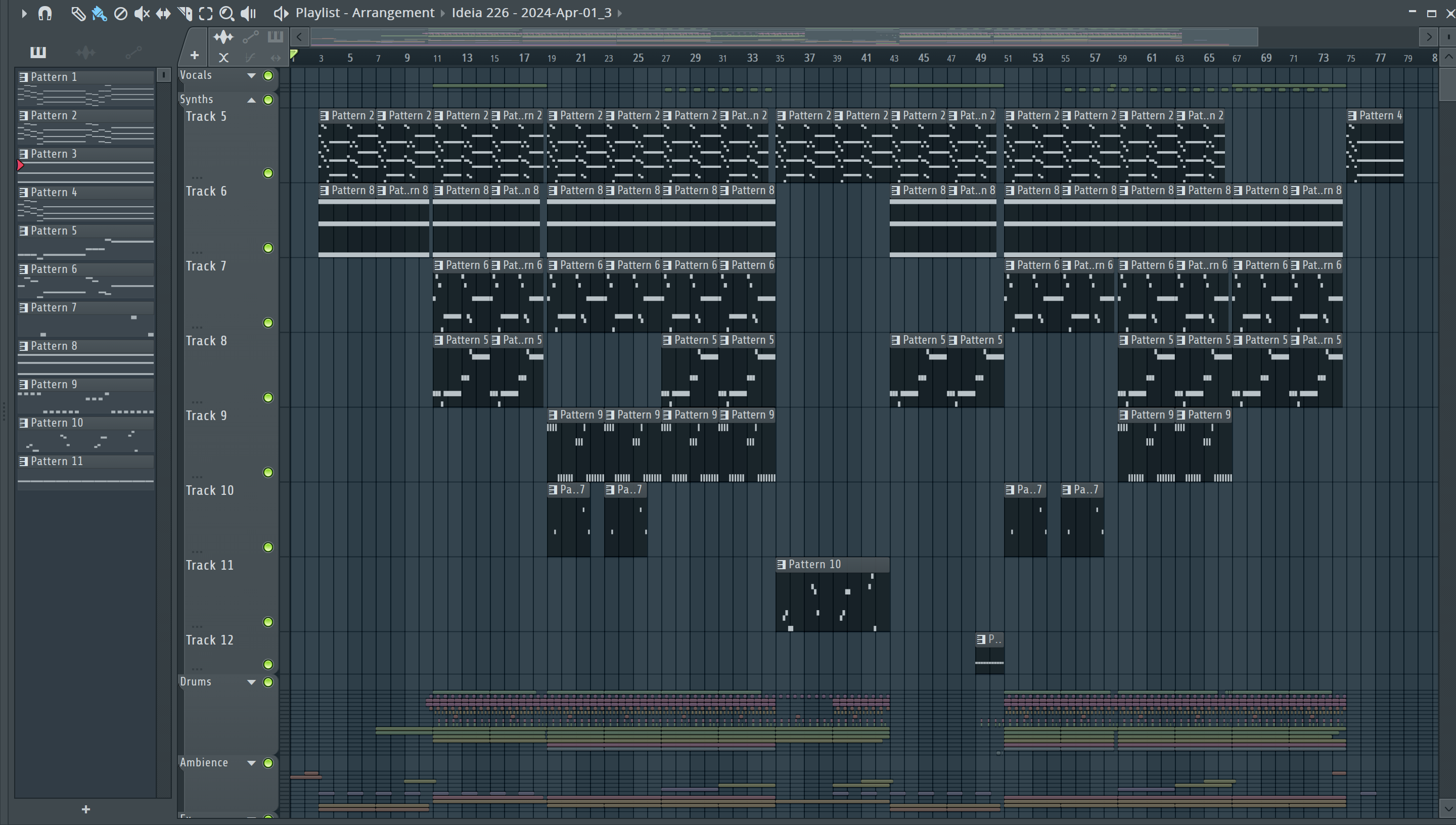Select the Draw pencil tool
The width and height of the screenshot is (1456, 825).
tap(78, 13)
